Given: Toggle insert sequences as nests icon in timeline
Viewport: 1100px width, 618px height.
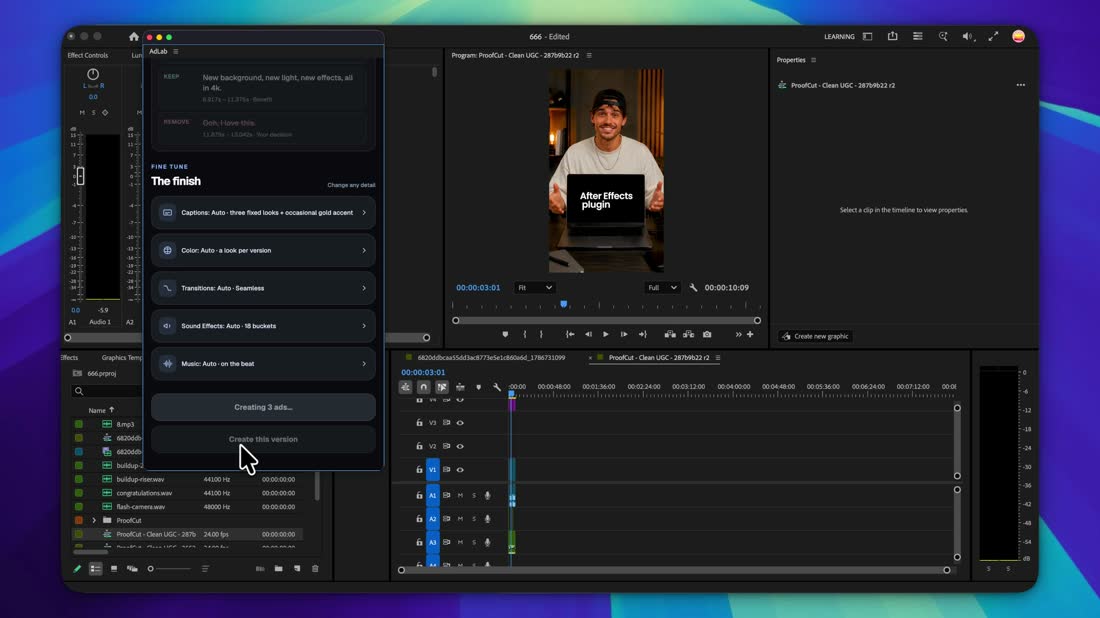Looking at the screenshot, I should [x=405, y=387].
